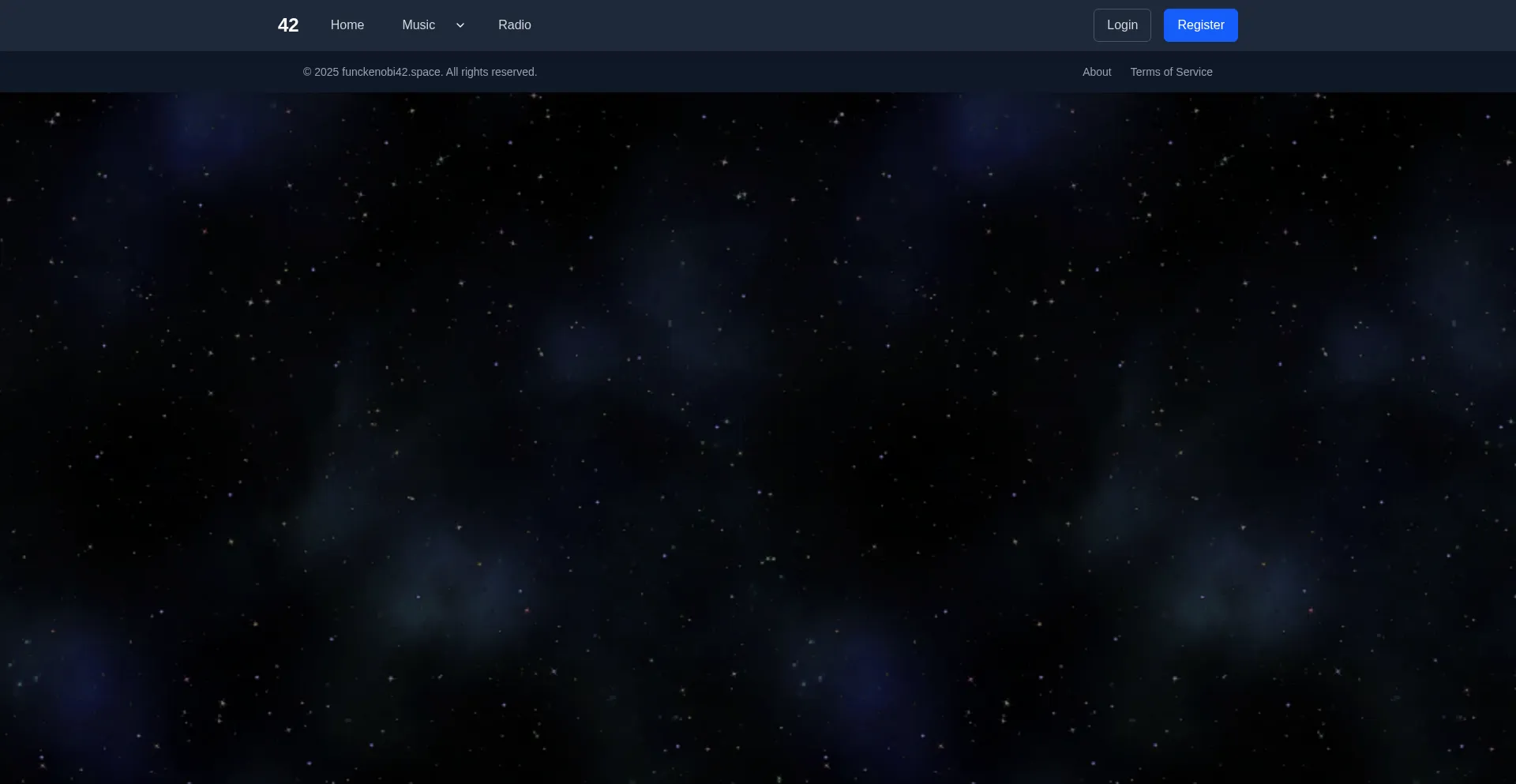
Task: Click the Login button
Action: pyautogui.click(x=1122, y=25)
